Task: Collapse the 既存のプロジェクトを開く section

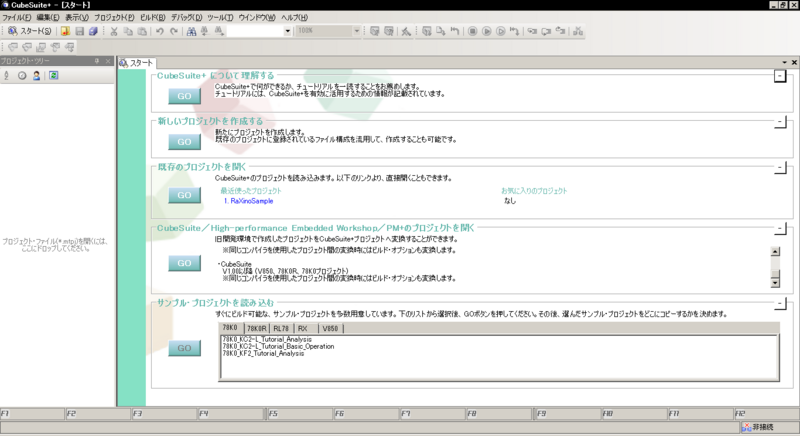Action: pyautogui.click(x=780, y=167)
